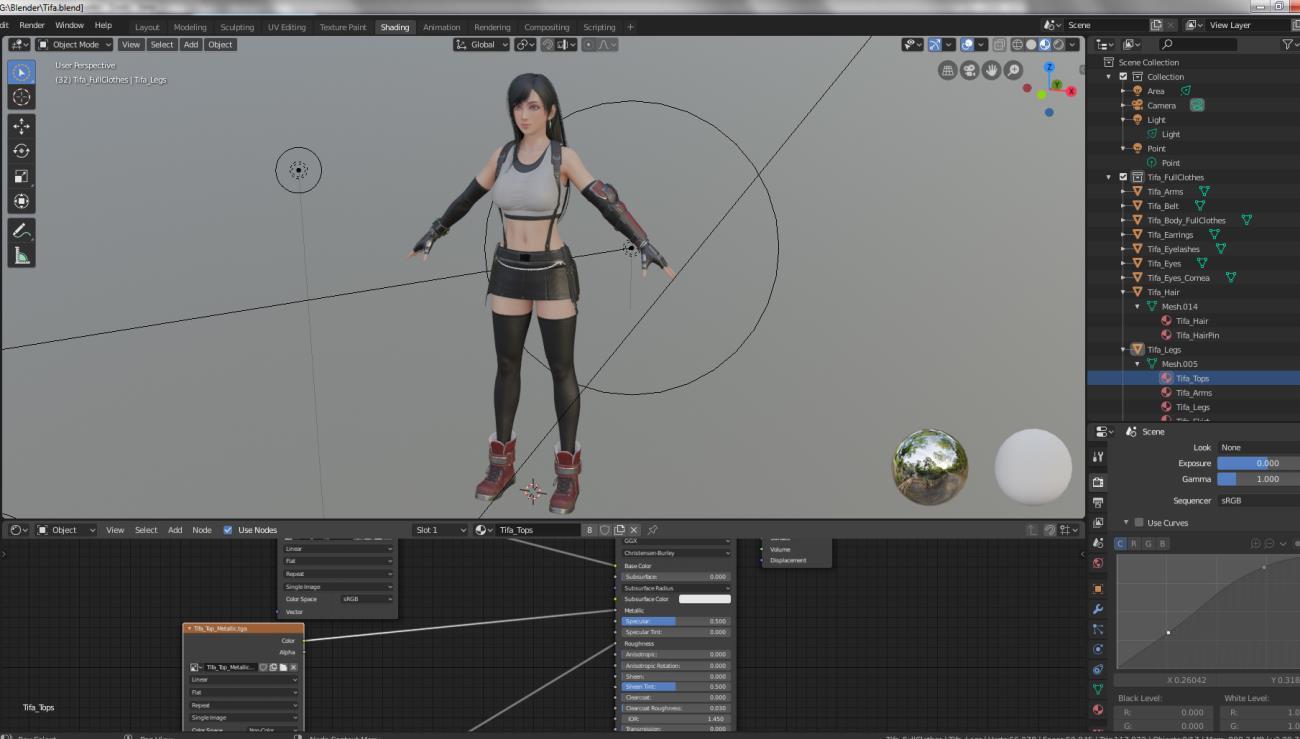Click the pan view hand icon
The width and height of the screenshot is (1300, 739).
click(992, 70)
